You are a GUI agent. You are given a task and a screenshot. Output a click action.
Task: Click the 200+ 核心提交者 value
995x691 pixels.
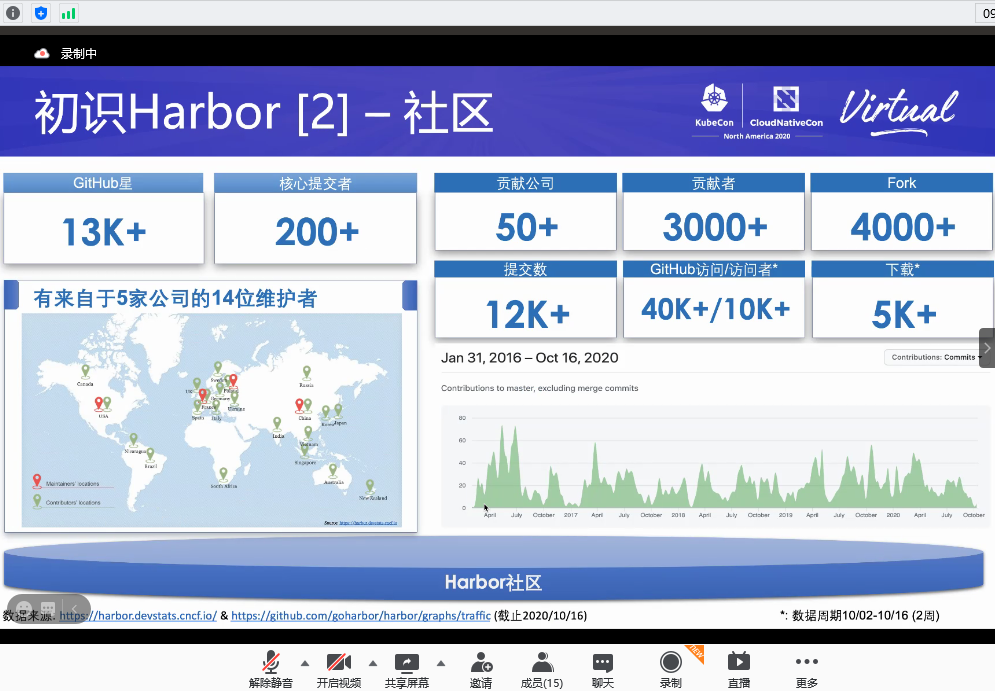[317, 232]
